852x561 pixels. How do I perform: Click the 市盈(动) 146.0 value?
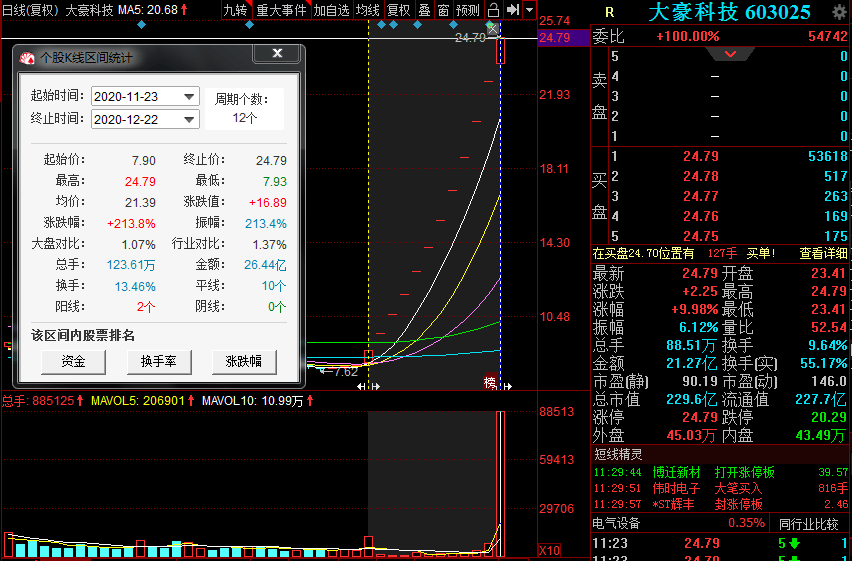[829, 382]
